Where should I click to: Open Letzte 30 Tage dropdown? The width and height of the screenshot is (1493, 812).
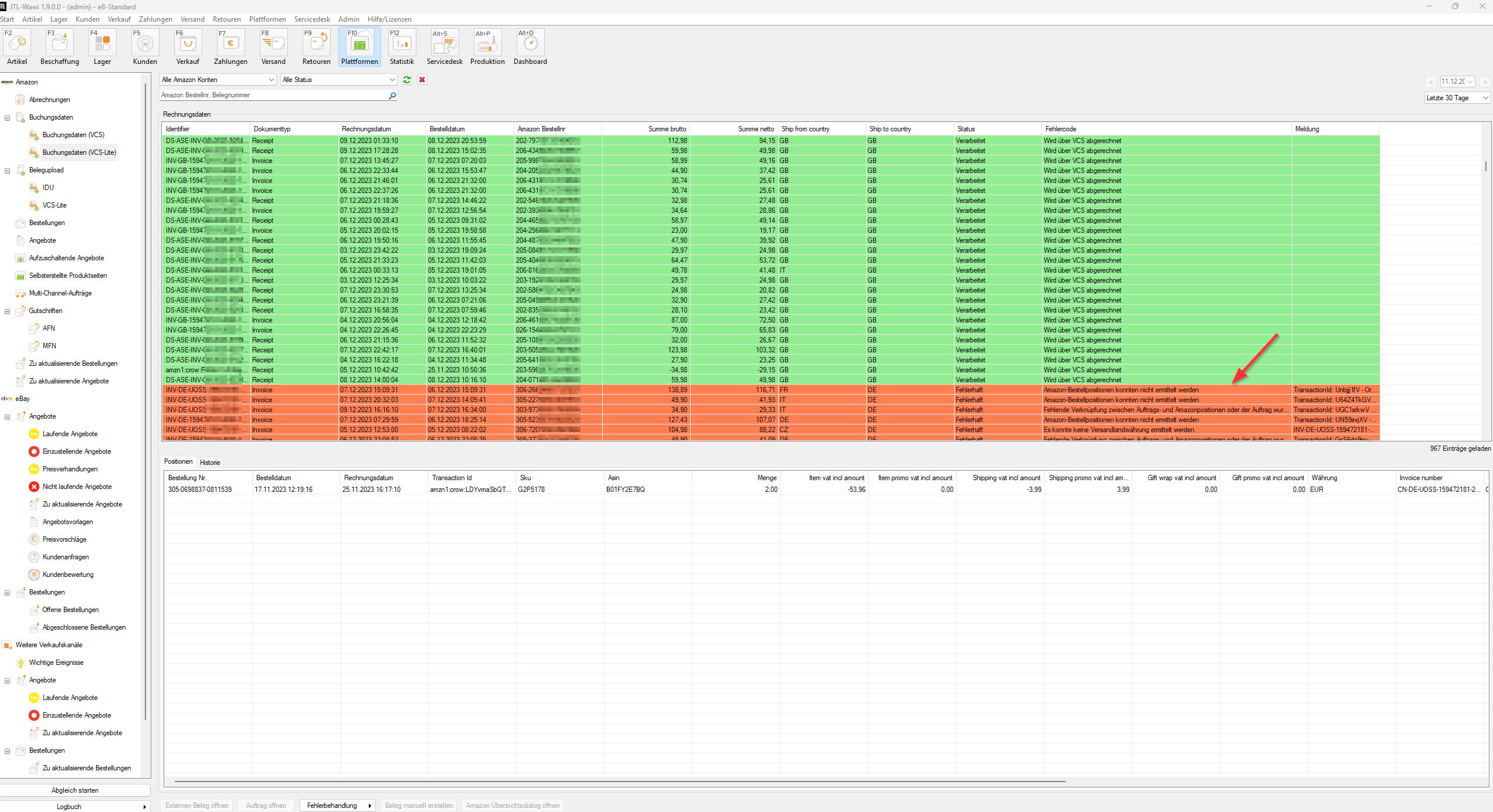pyautogui.click(x=1457, y=98)
